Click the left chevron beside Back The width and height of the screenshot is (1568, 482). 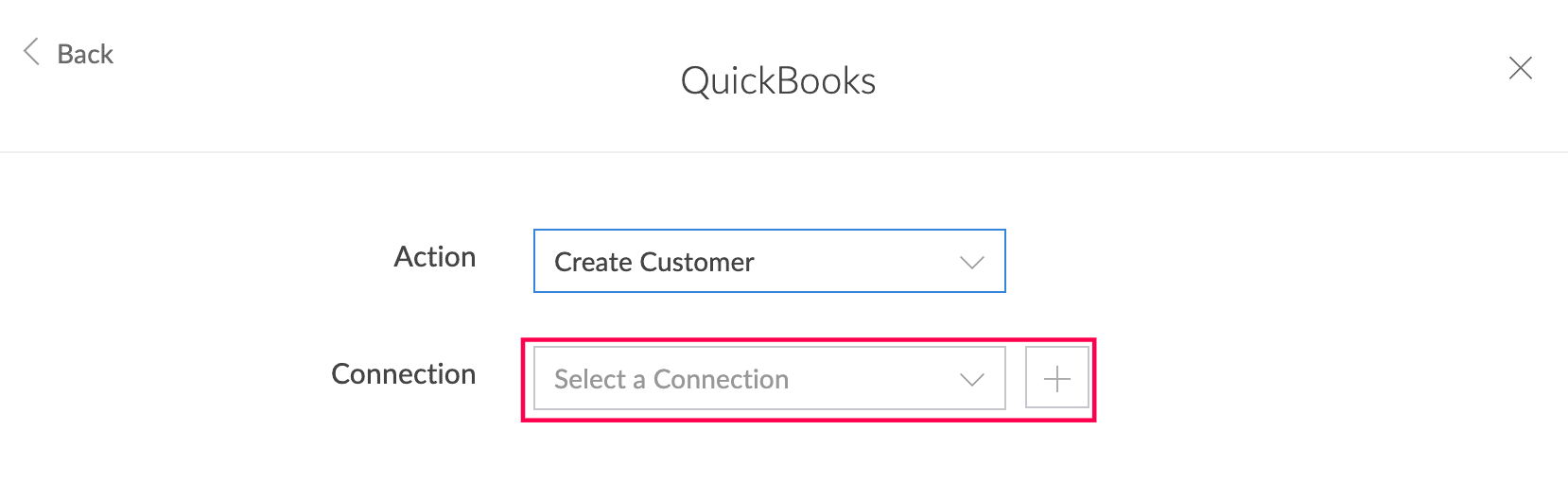pyautogui.click(x=31, y=52)
